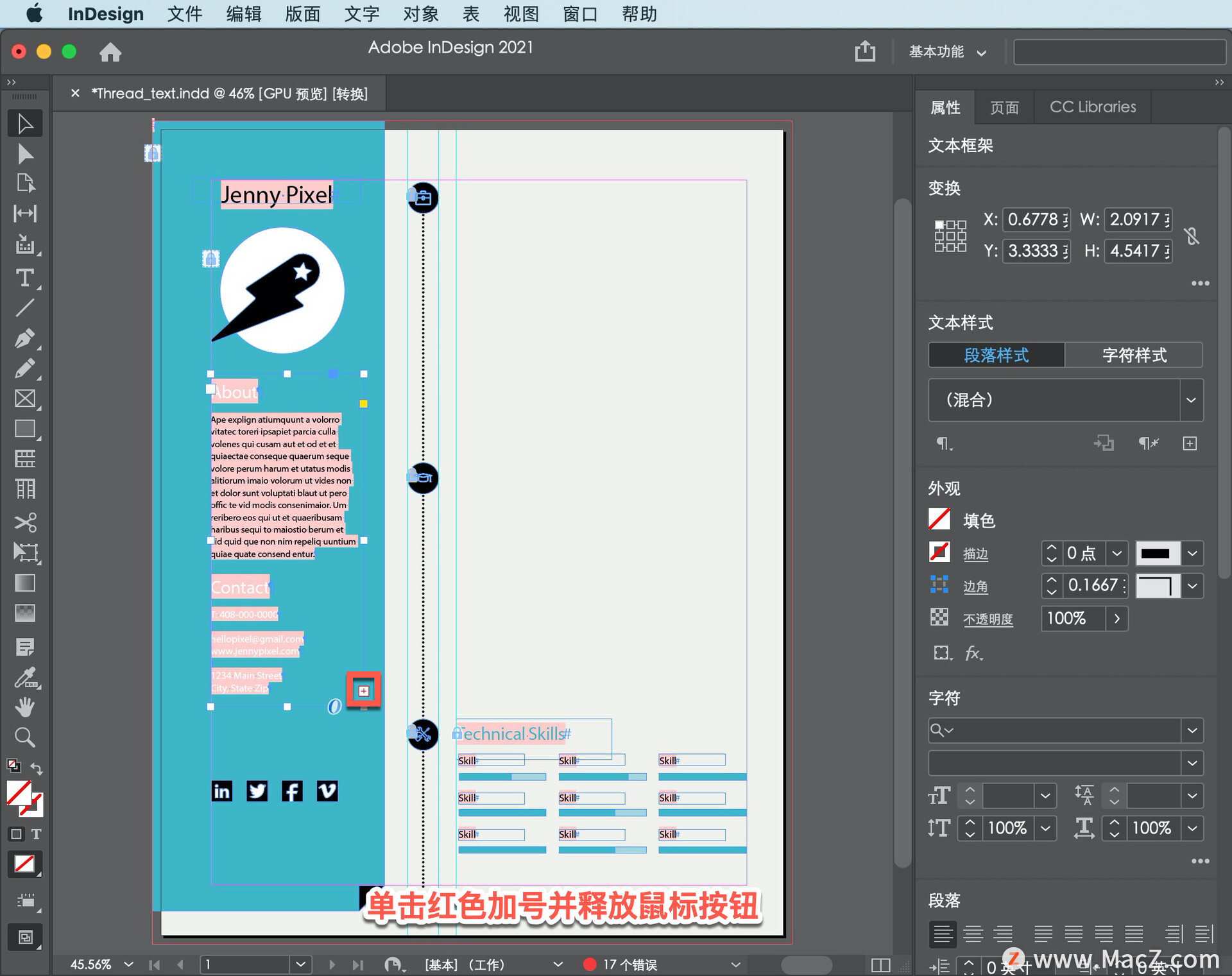This screenshot has height=976, width=1232.
Task: Select the Pencil tool
Action: (25, 368)
